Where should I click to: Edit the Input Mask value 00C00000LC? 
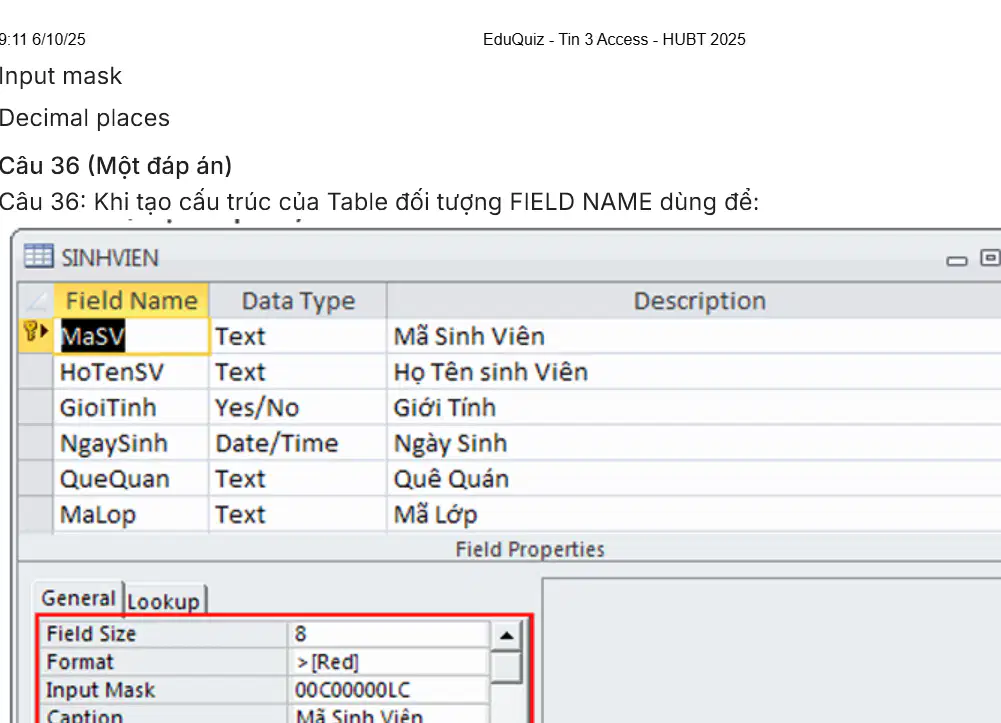[389, 690]
